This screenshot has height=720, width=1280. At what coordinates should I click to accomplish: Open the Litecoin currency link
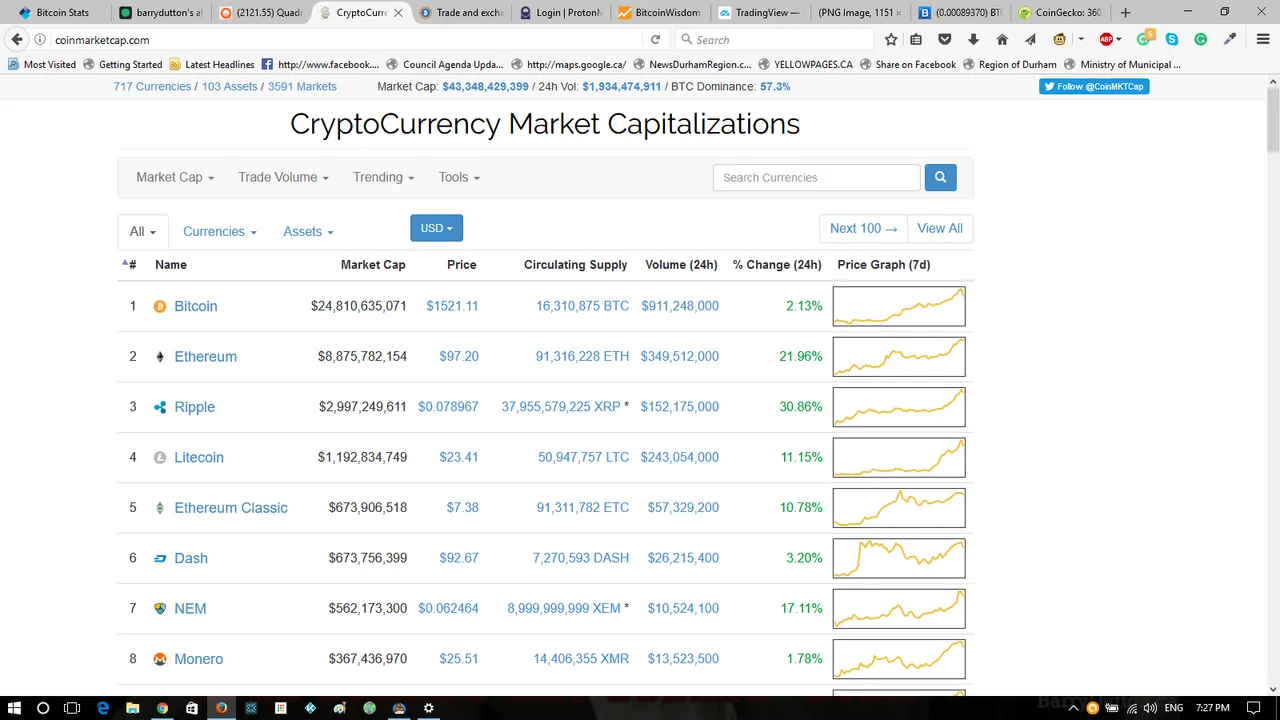click(199, 457)
